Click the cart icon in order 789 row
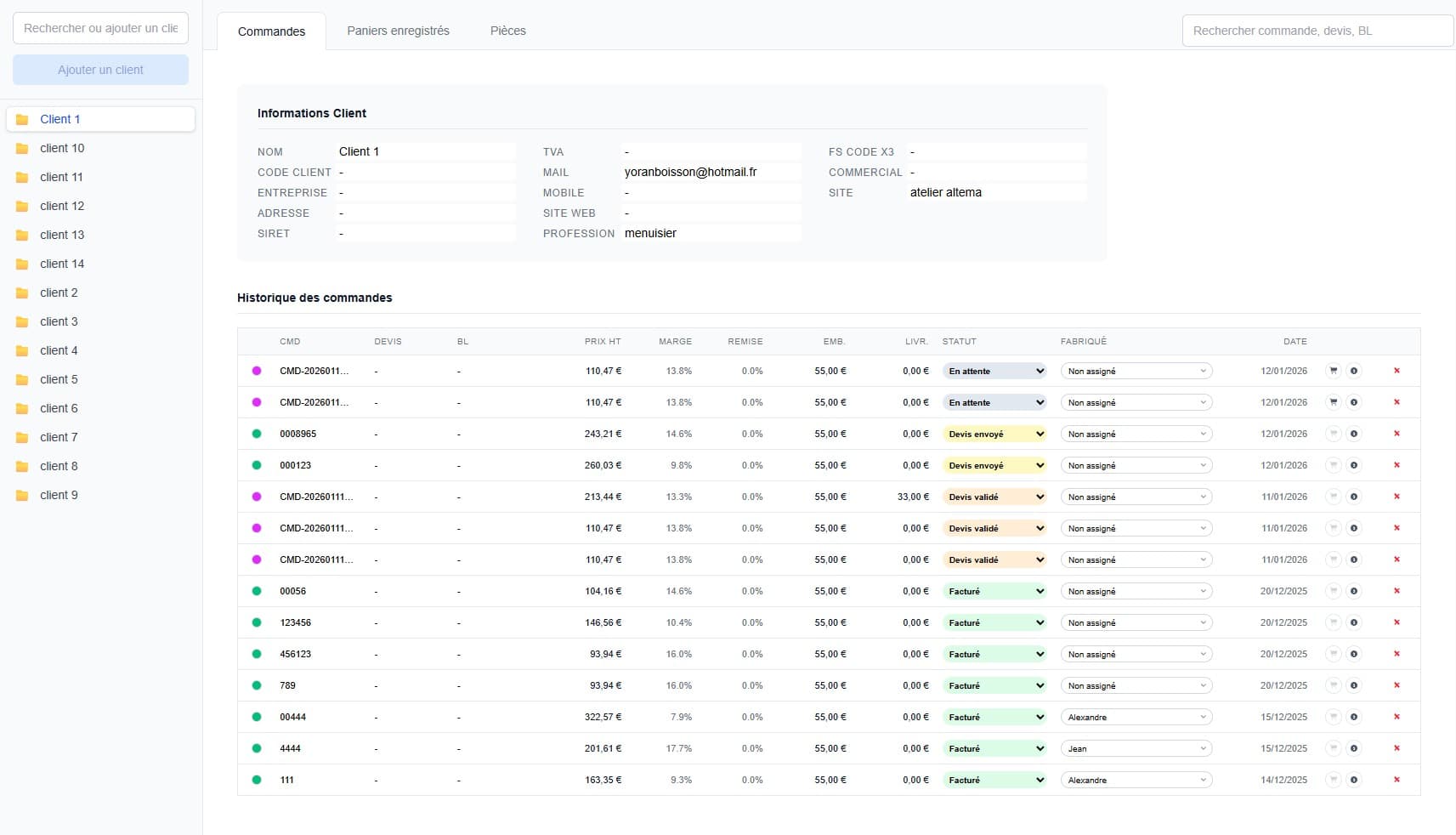 [1334, 685]
